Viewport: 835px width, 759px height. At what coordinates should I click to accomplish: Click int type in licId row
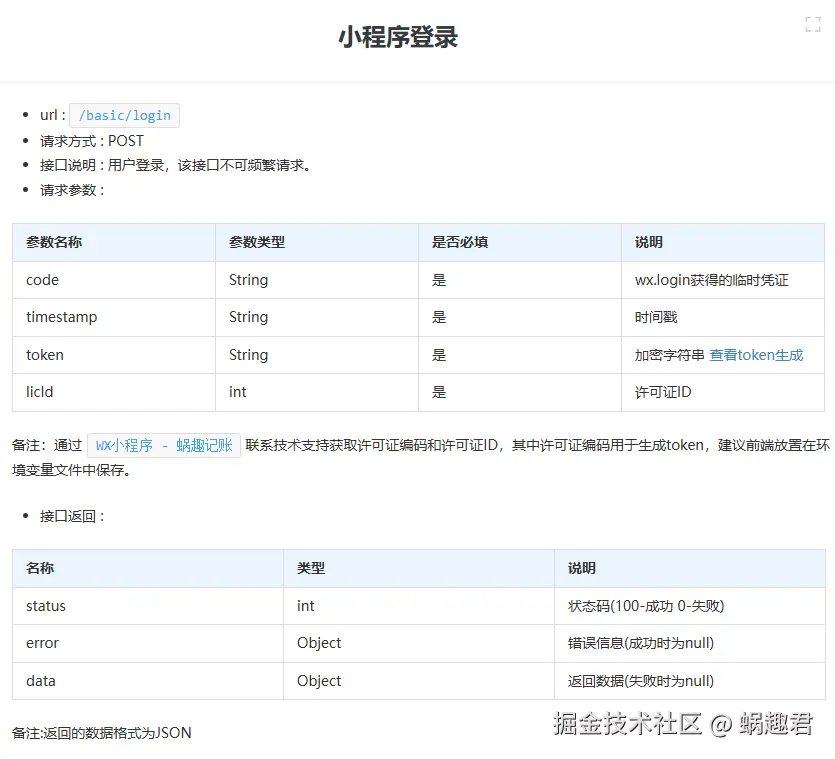[317, 393]
